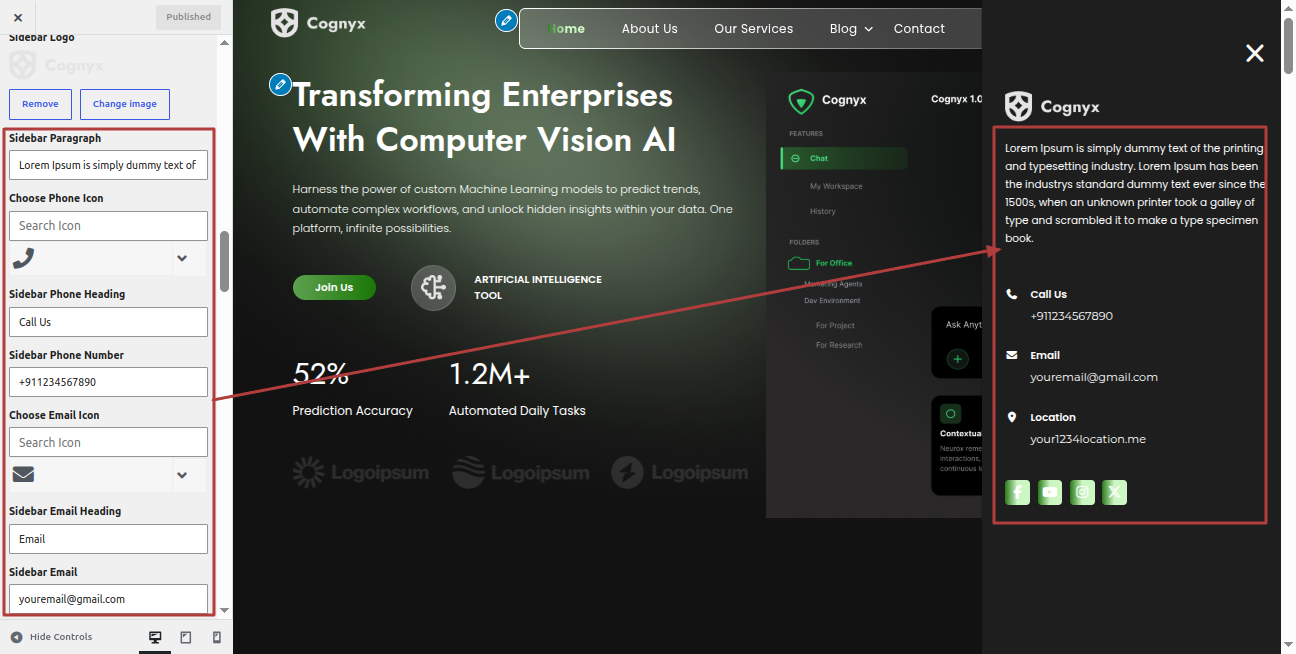Click the Join Us green button
This screenshot has width=1296, height=654.
334,287
